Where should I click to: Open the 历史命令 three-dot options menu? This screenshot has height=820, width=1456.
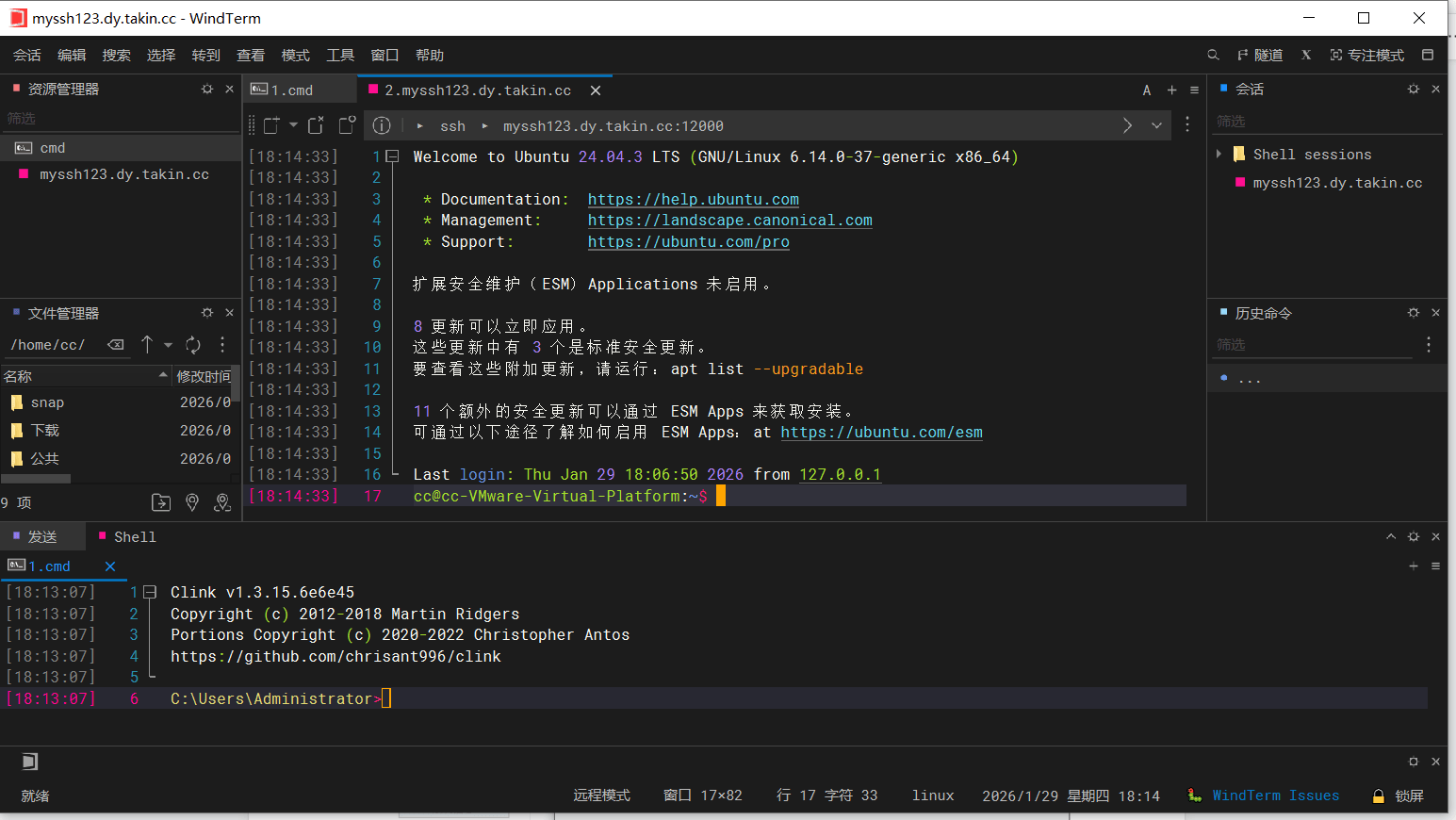(x=1429, y=344)
